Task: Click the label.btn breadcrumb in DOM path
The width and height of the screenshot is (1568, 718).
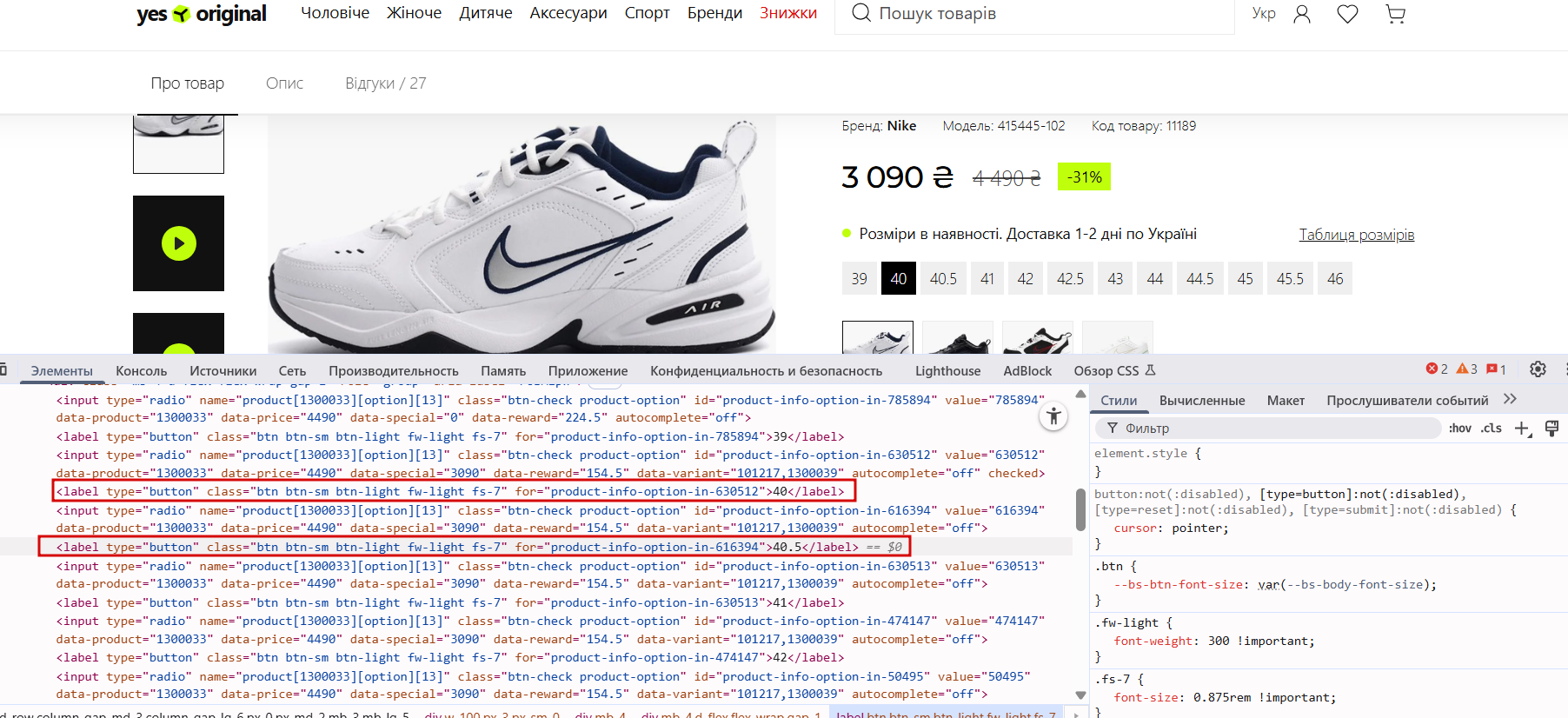Action: (x=946, y=714)
